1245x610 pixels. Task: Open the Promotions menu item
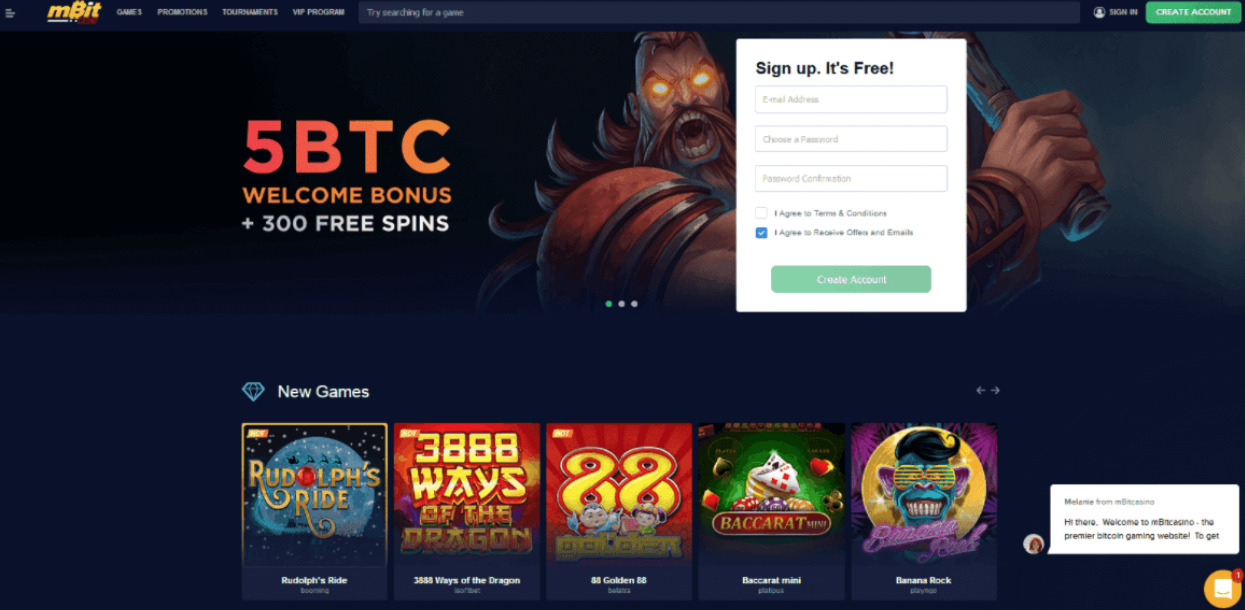coord(182,12)
